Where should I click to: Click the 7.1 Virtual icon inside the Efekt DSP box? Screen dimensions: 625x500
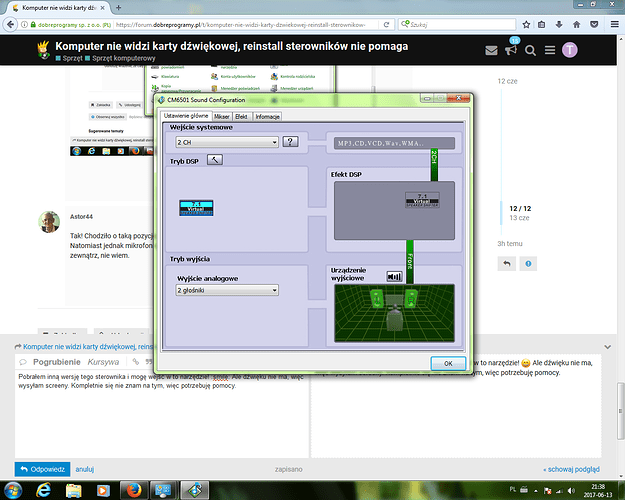(x=423, y=200)
